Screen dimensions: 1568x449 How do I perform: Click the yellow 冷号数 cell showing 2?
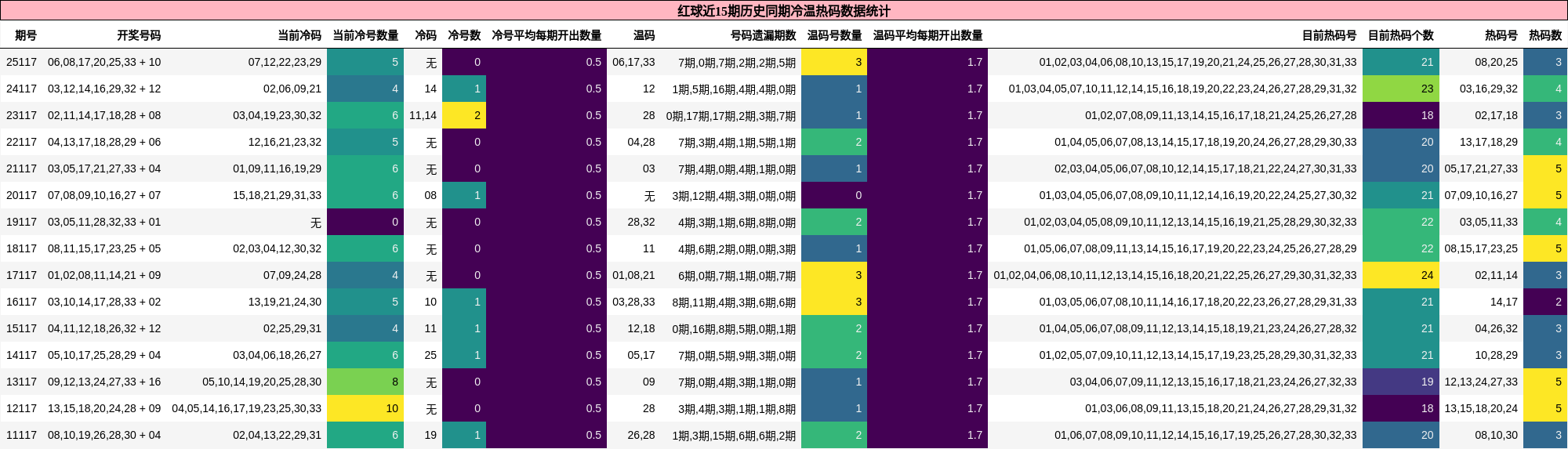[x=464, y=115]
